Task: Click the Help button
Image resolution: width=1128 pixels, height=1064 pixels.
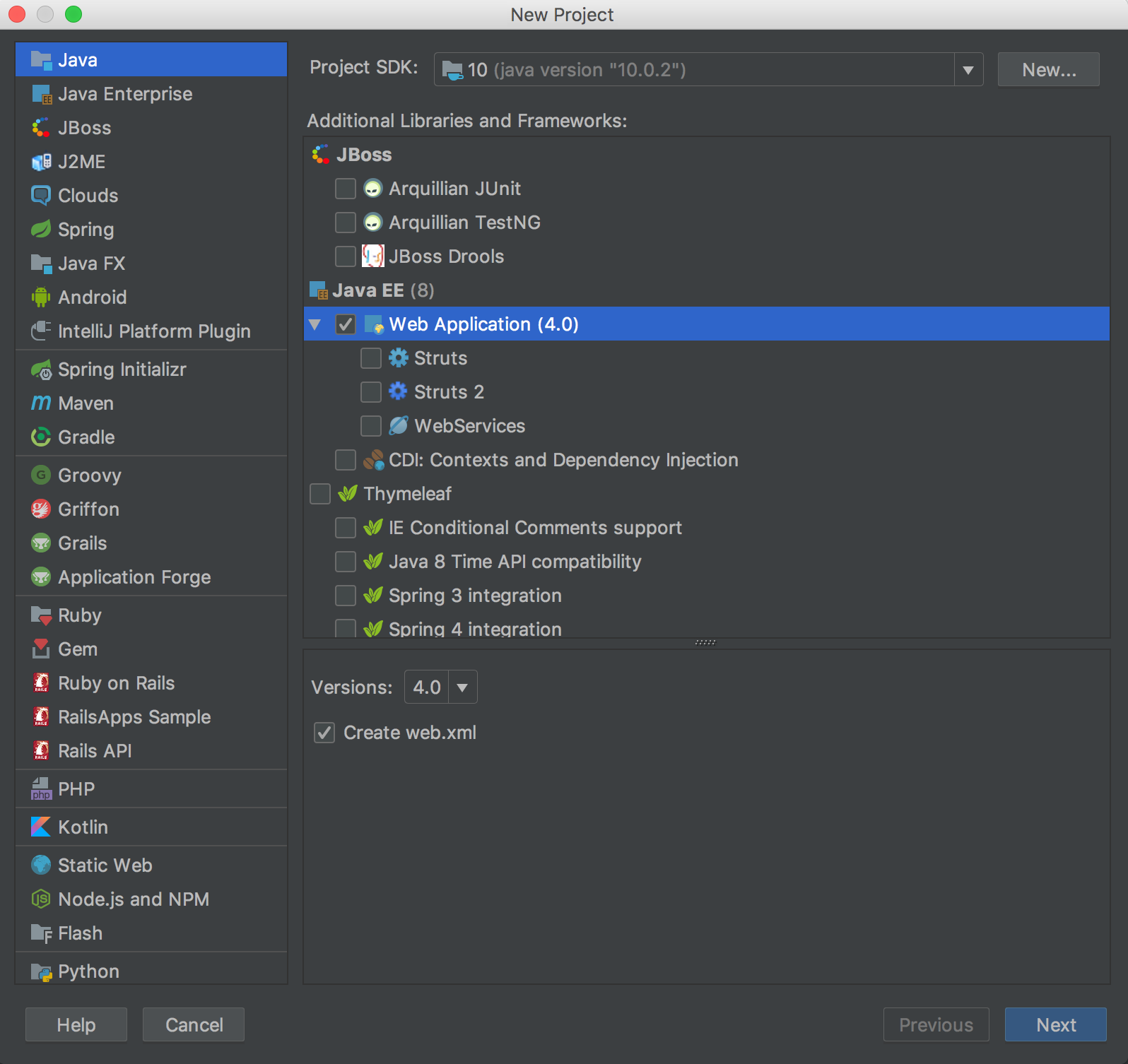Action: click(x=76, y=1025)
